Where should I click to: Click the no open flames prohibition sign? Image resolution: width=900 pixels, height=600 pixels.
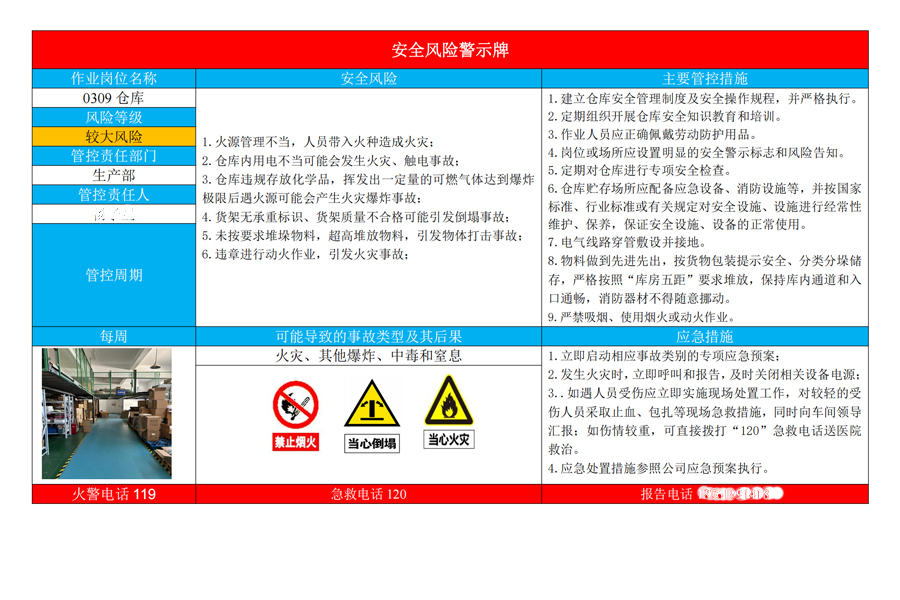point(296,415)
